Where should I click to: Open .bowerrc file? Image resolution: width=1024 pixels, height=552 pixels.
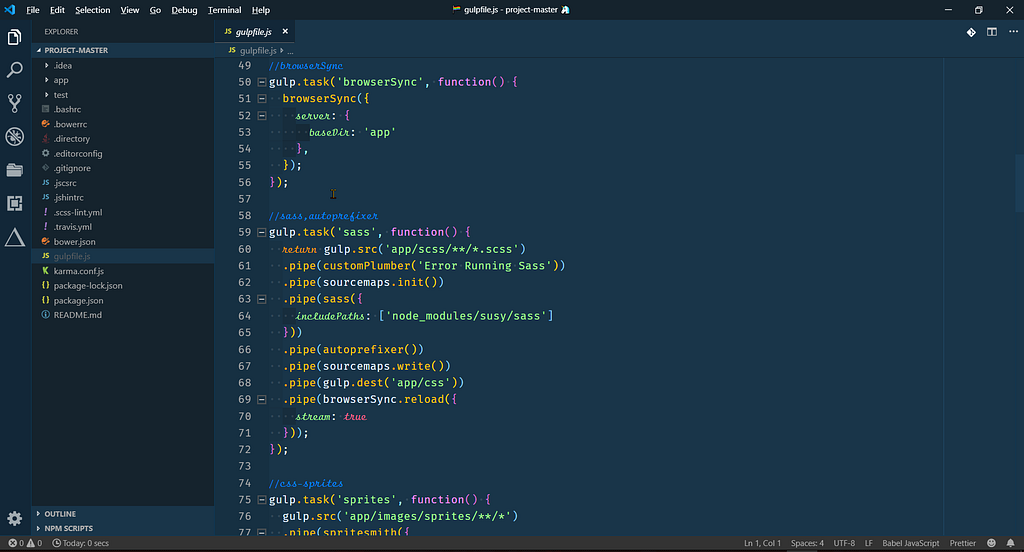coord(123,124)
